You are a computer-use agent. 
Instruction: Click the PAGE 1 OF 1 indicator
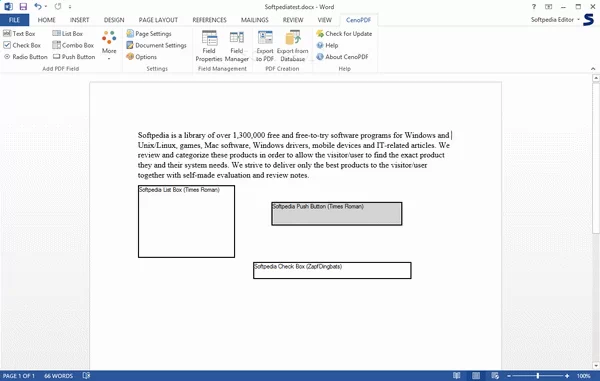(x=19, y=376)
